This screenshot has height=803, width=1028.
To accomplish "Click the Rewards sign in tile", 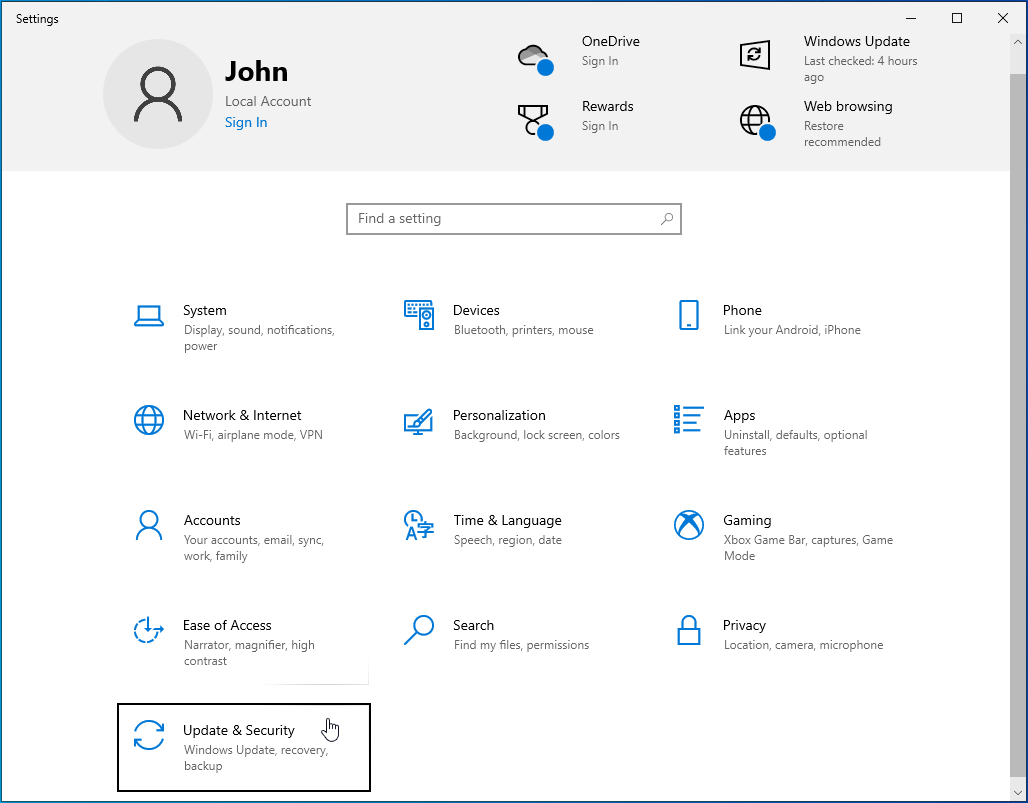I will click(x=580, y=117).
